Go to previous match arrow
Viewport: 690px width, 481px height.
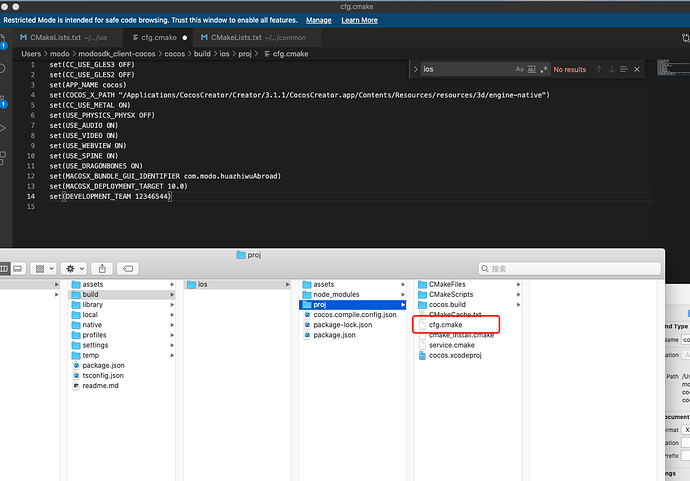599,69
